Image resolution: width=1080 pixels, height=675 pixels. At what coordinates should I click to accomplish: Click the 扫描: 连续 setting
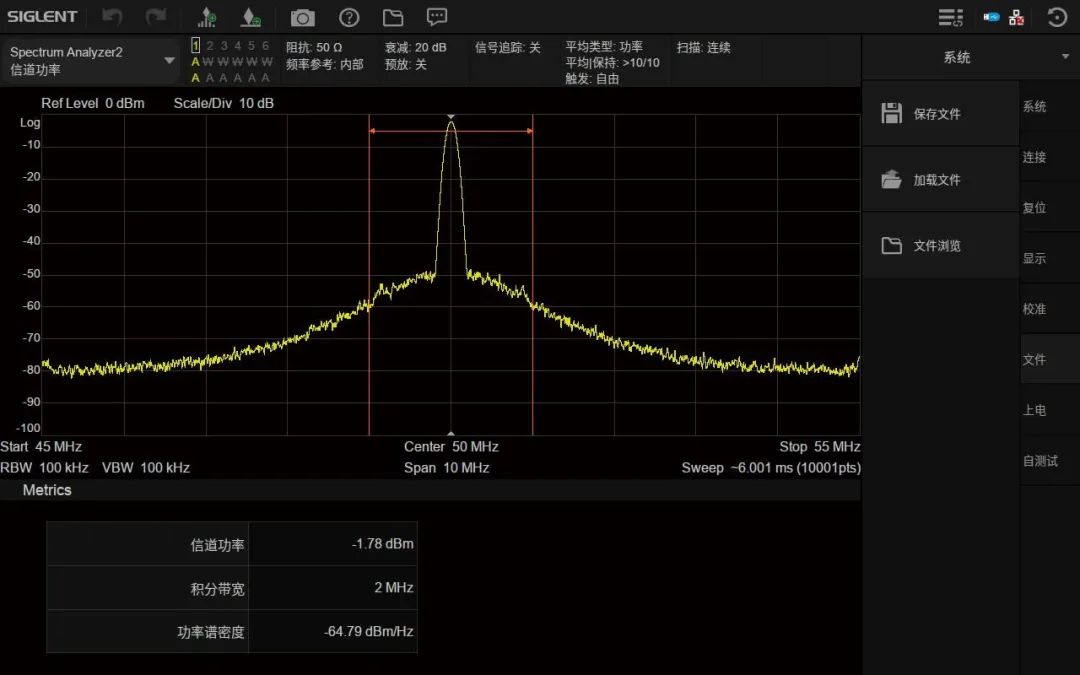703,47
